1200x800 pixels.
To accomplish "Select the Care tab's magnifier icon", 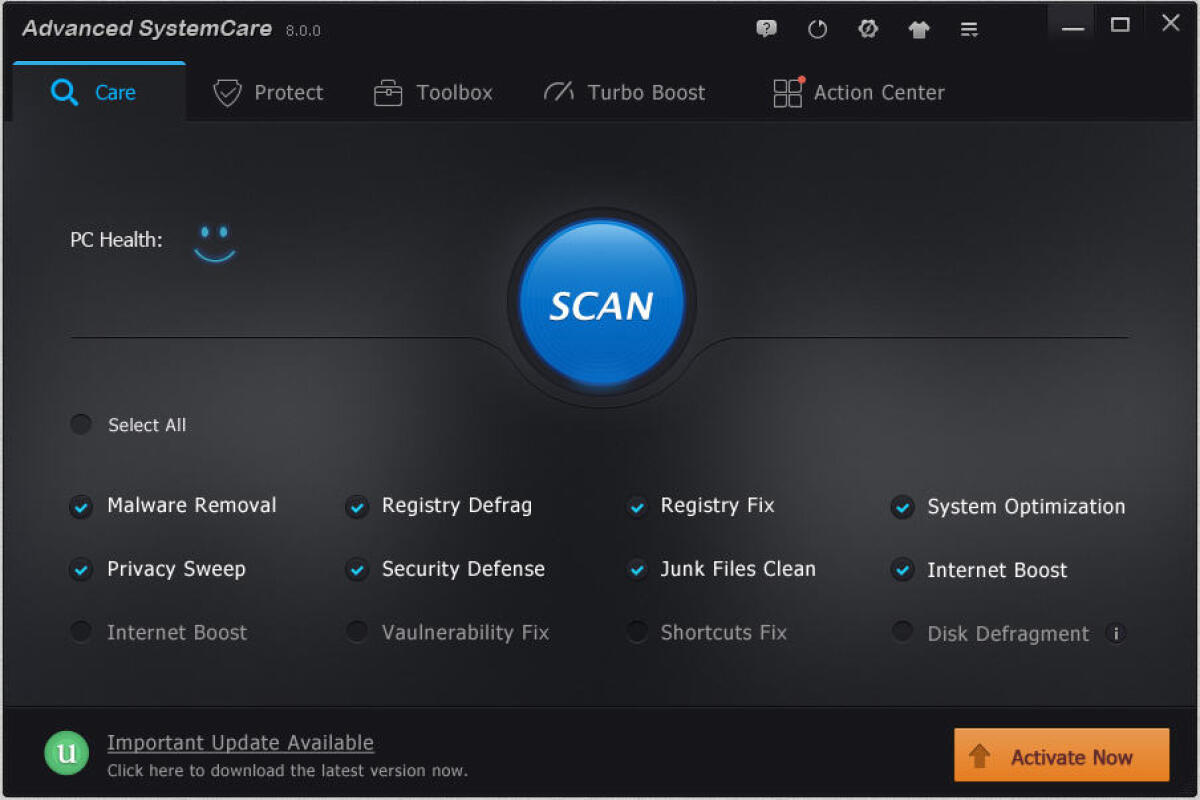I will pyautogui.click(x=64, y=92).
